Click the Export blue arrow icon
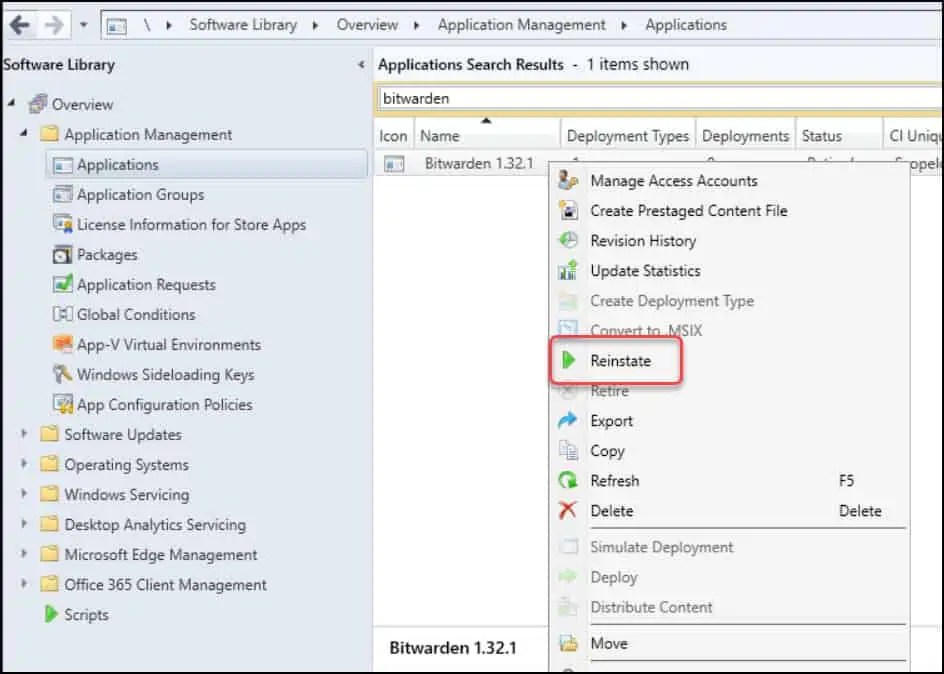 [x=570, y=420]
